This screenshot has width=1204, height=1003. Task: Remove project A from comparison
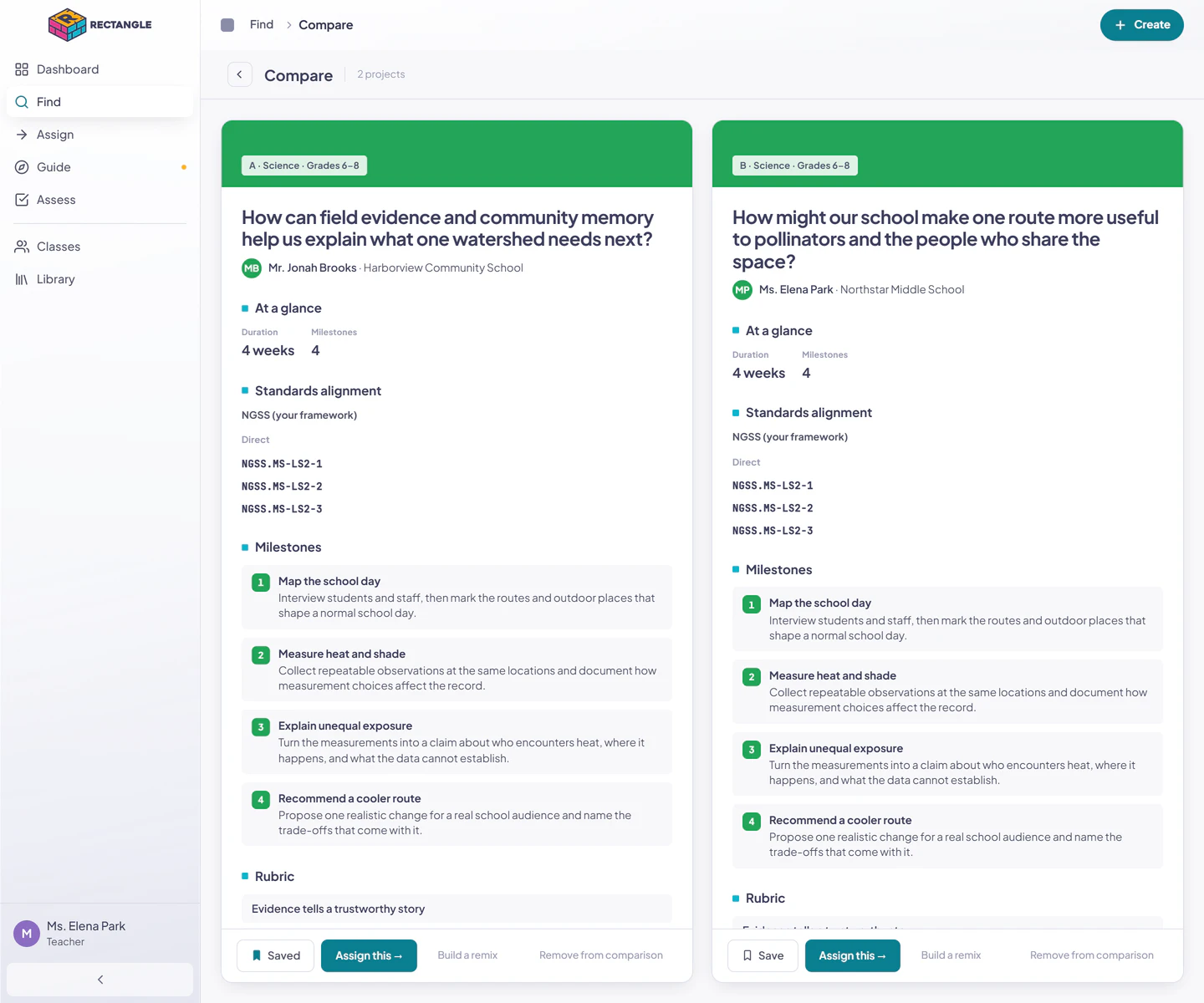click(601, 955)
